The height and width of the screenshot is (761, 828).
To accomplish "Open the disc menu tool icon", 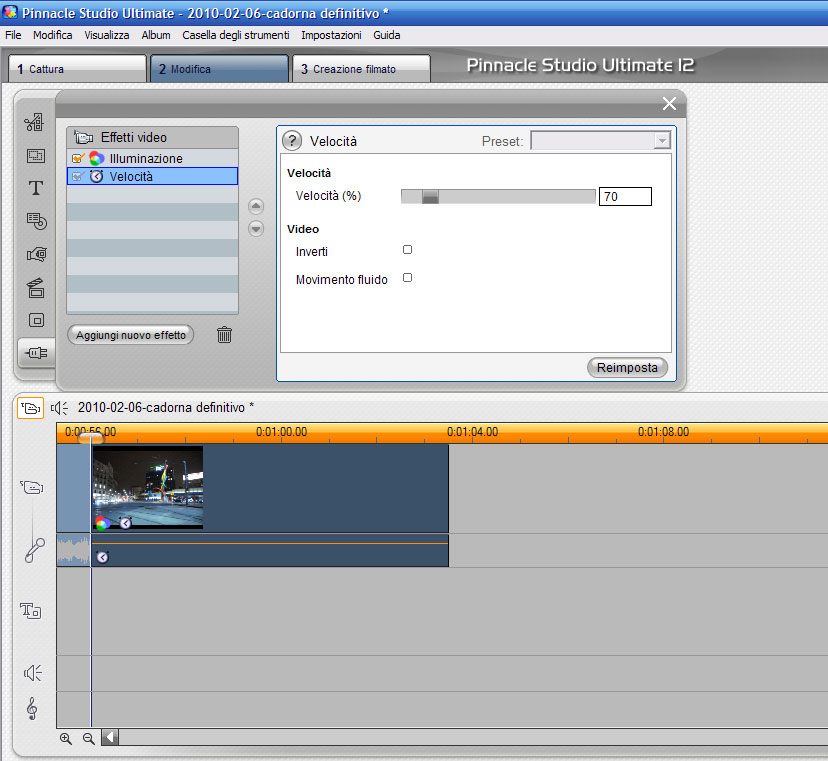I will point(36,221).
